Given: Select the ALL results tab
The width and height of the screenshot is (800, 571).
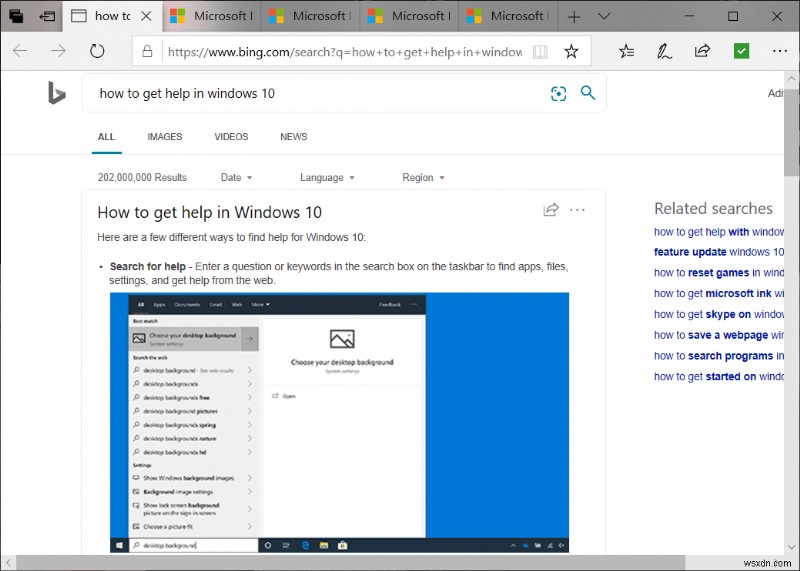Looking at the screenshot, I should click(x=106, y=137).
